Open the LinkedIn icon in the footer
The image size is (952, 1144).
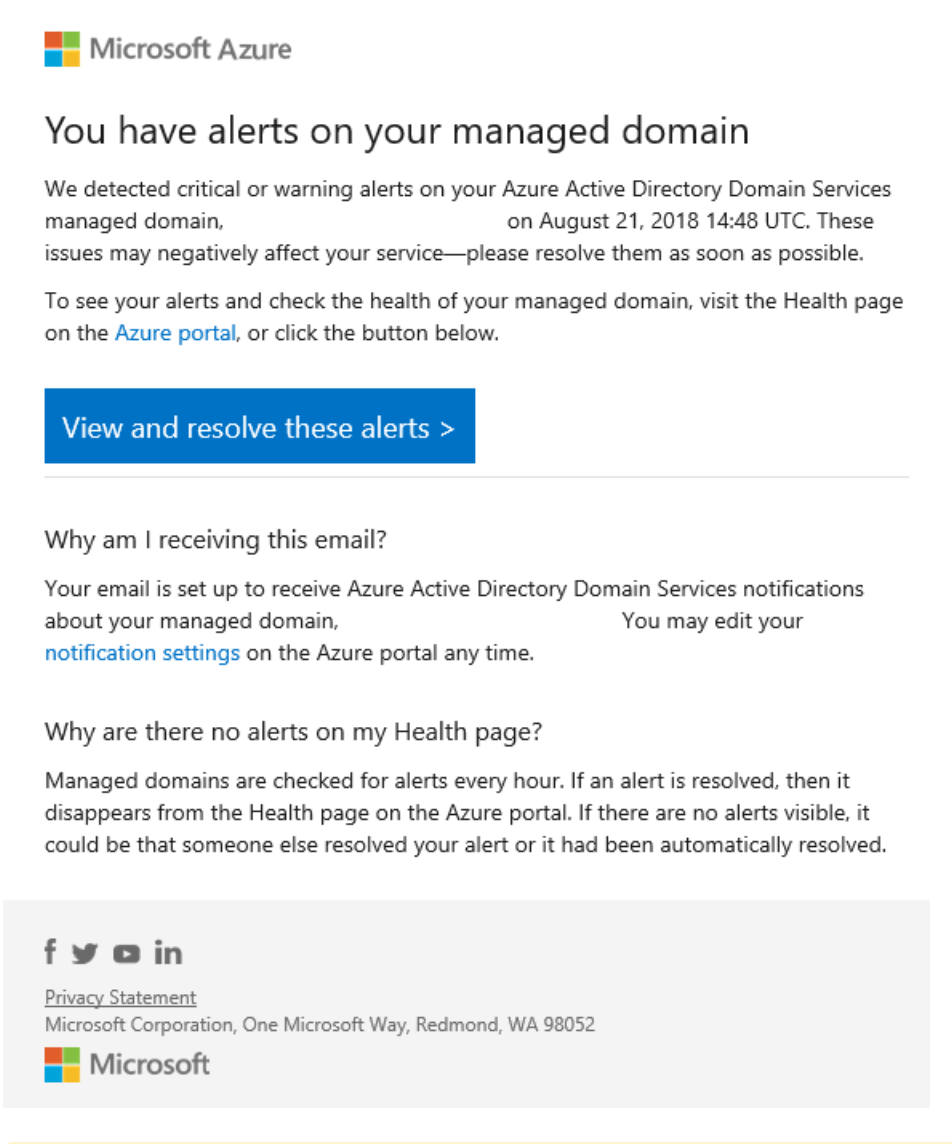[168, 952]
